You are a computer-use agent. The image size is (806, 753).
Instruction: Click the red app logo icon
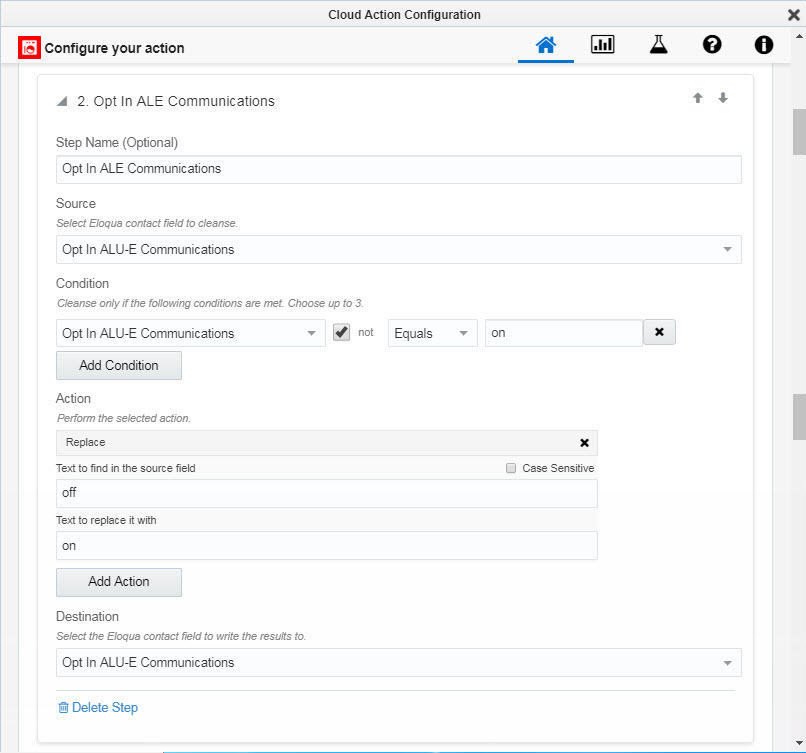click(x=29, y=48)
